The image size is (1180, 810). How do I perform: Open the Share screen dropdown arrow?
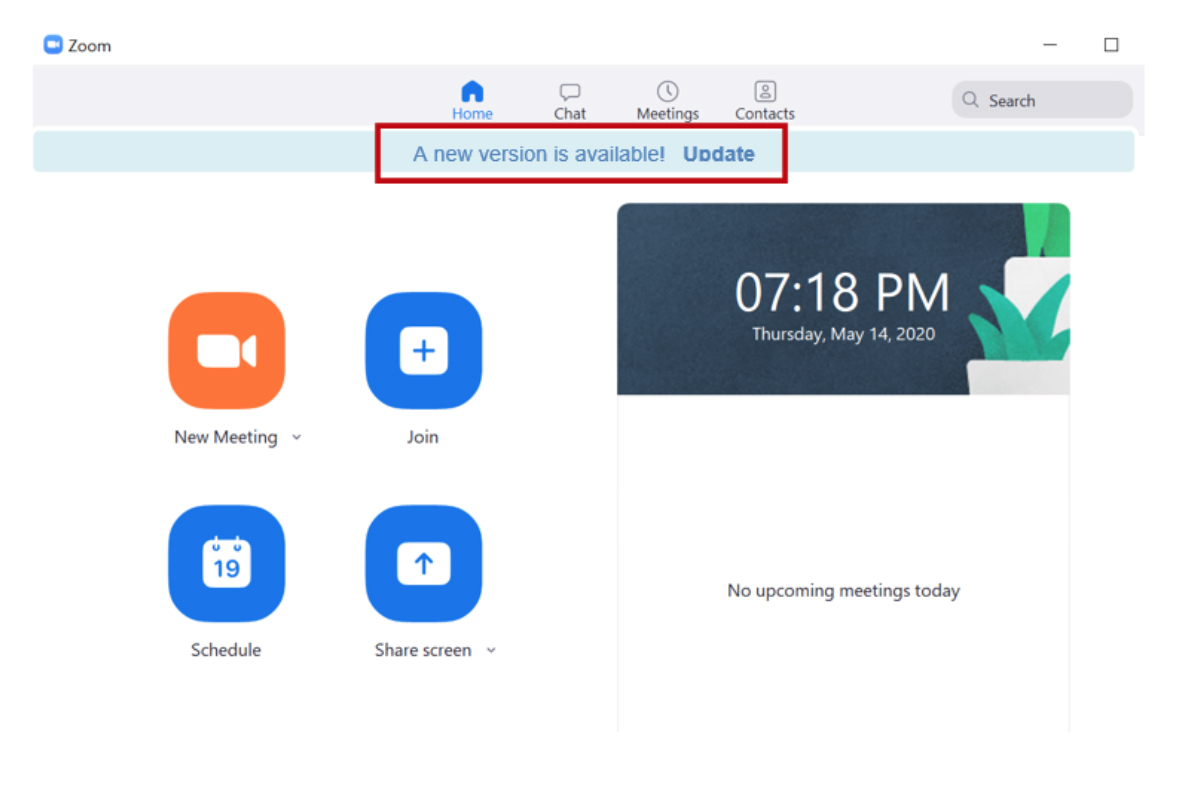pyautogui.click(x=490, y=650)
